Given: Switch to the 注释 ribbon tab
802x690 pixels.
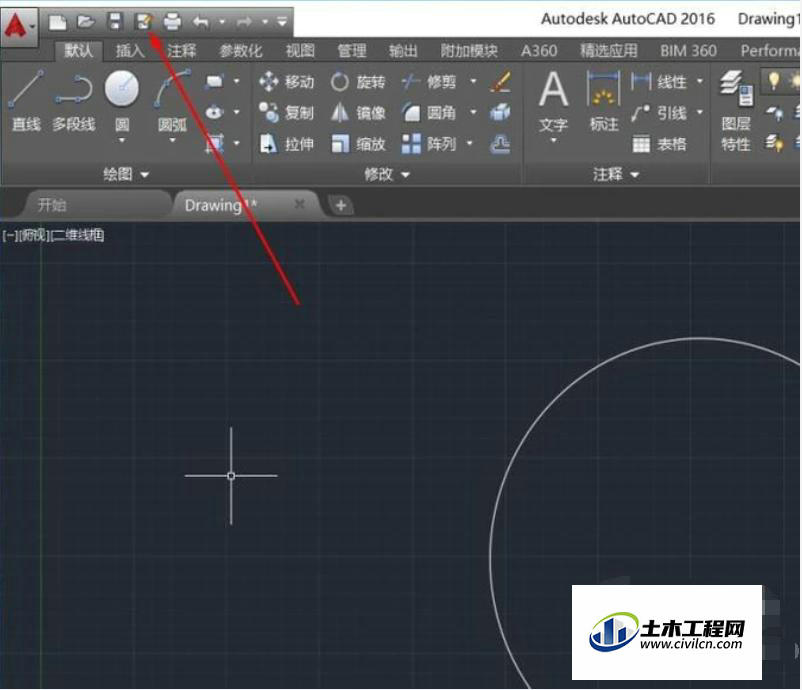Looking at the screenshot, I should 182,51.
